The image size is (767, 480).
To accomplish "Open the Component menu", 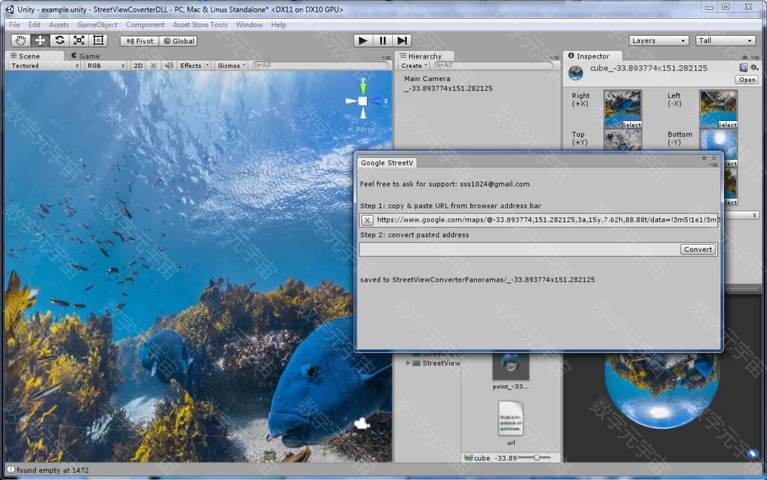I will [x=145, y=24].
